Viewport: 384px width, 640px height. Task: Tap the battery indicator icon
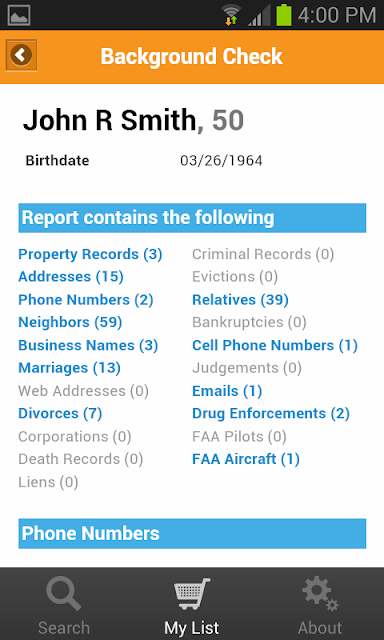pos(284,16)
